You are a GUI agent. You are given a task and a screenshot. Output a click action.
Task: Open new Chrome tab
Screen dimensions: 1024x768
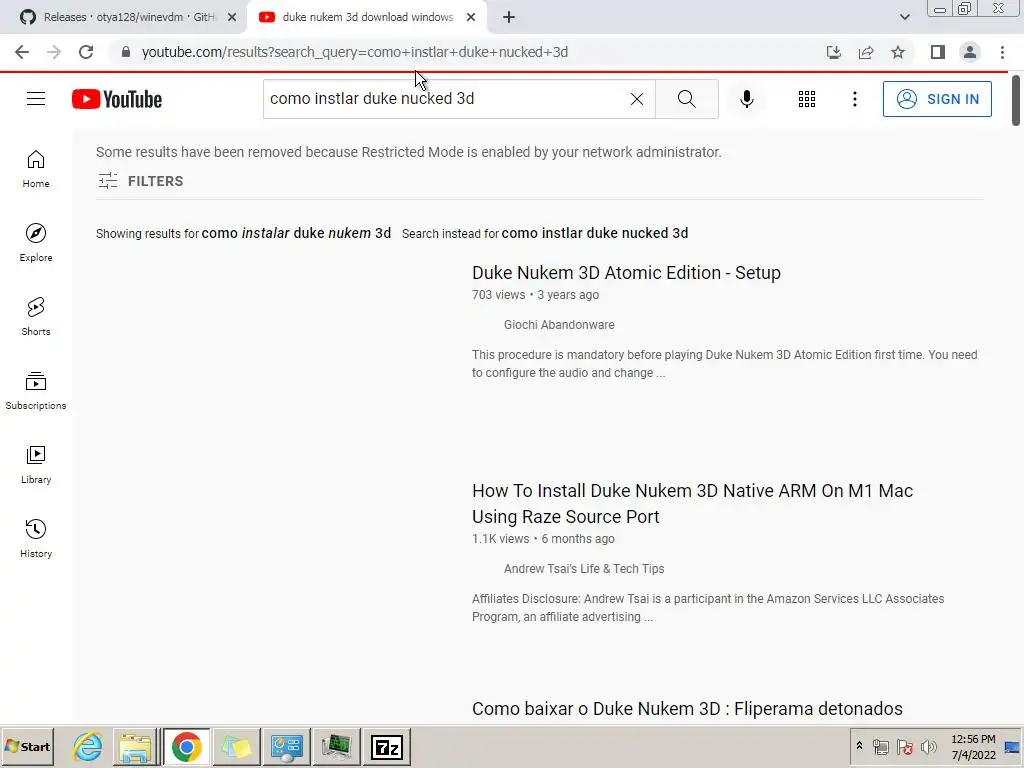pyautogui.click(x=509, y=18)
